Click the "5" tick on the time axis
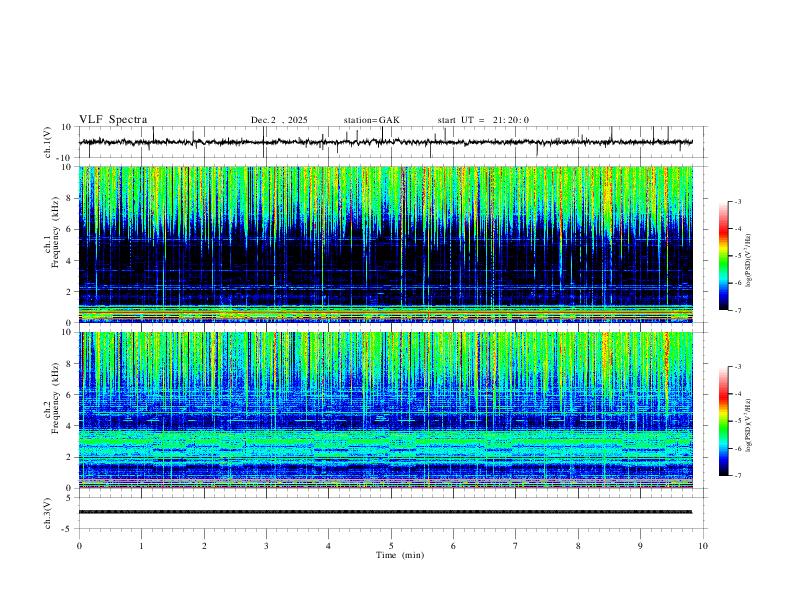Screen dimensions: 792x612 (x=391, y=546)
